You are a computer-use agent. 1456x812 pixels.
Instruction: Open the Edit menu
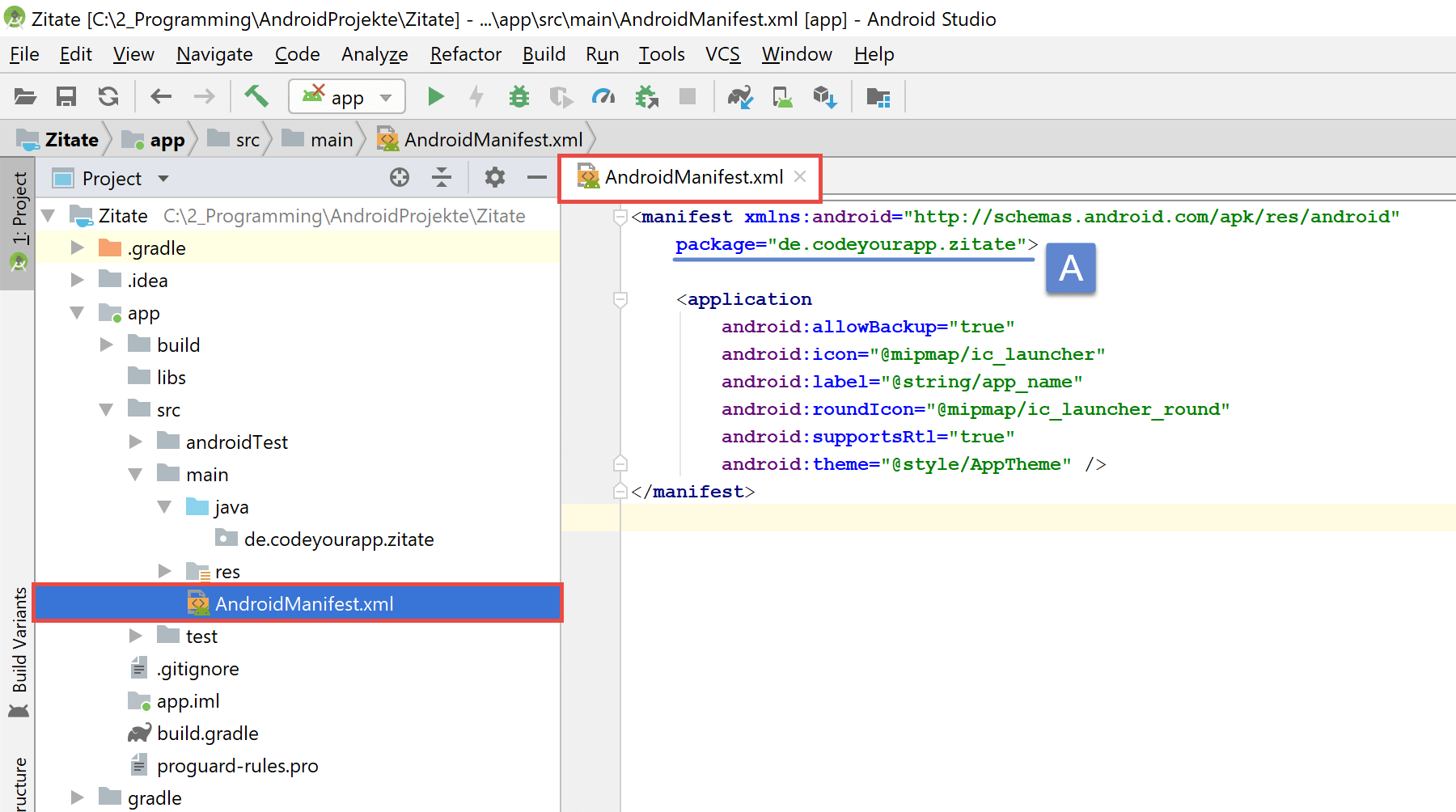point(76,54)
